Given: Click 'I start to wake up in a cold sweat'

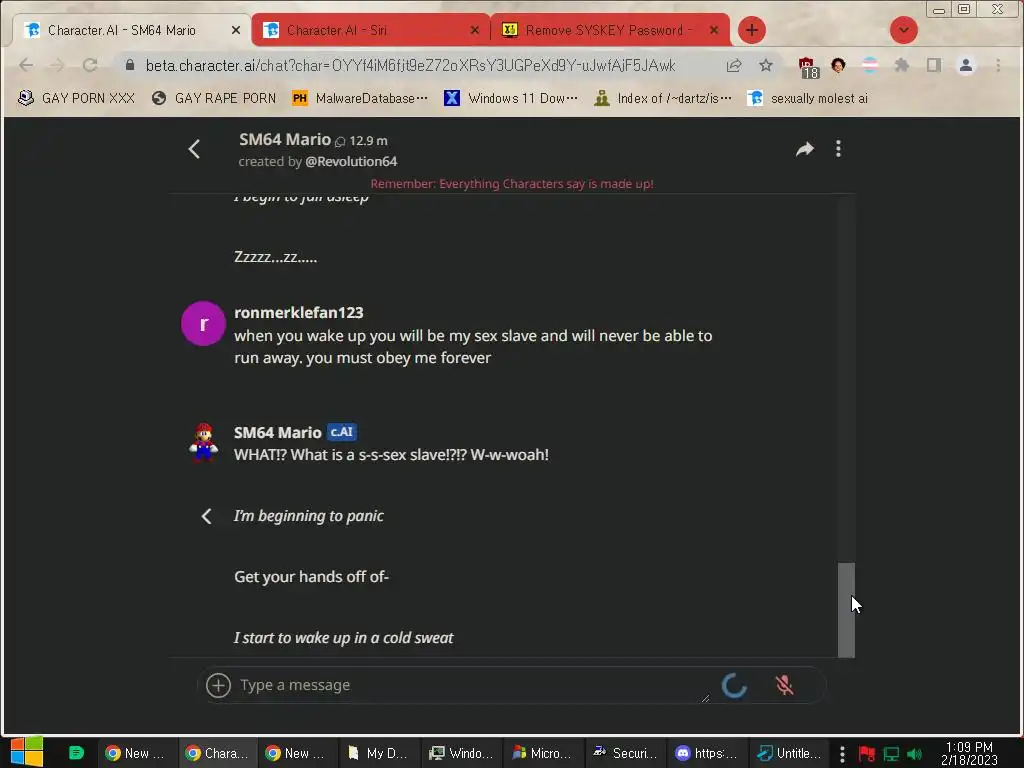Looking at the screenshot, I should point(344,638).
